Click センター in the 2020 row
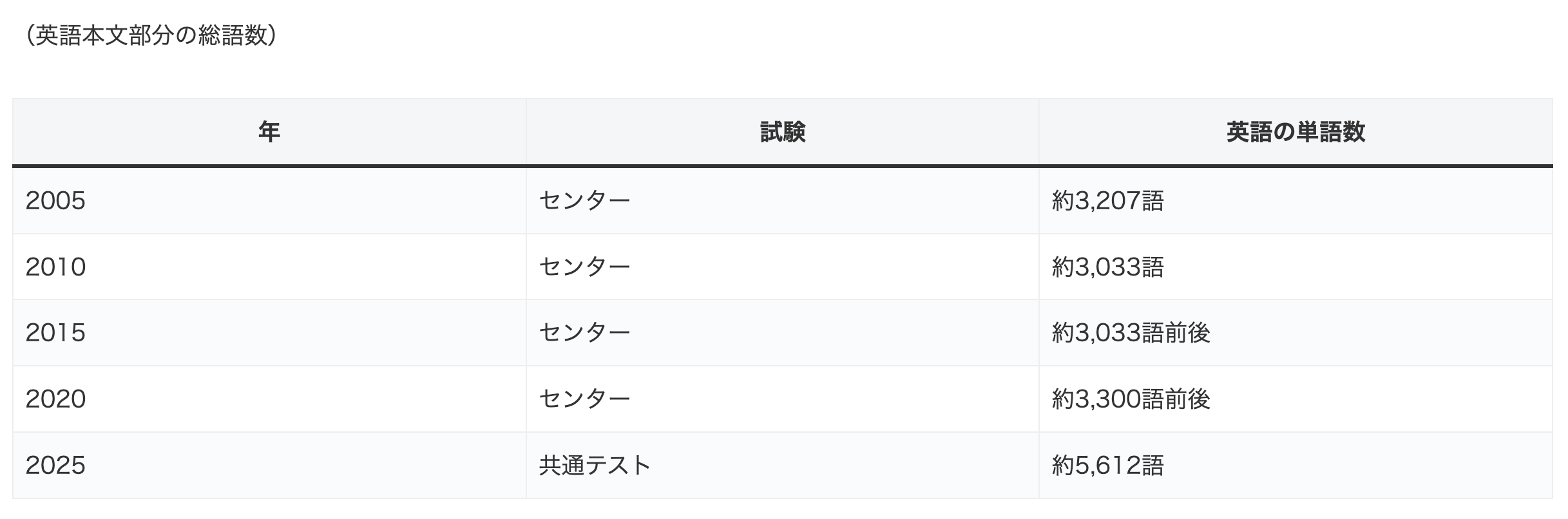The width and height of the screenshot is (1568, 519). 584,399
